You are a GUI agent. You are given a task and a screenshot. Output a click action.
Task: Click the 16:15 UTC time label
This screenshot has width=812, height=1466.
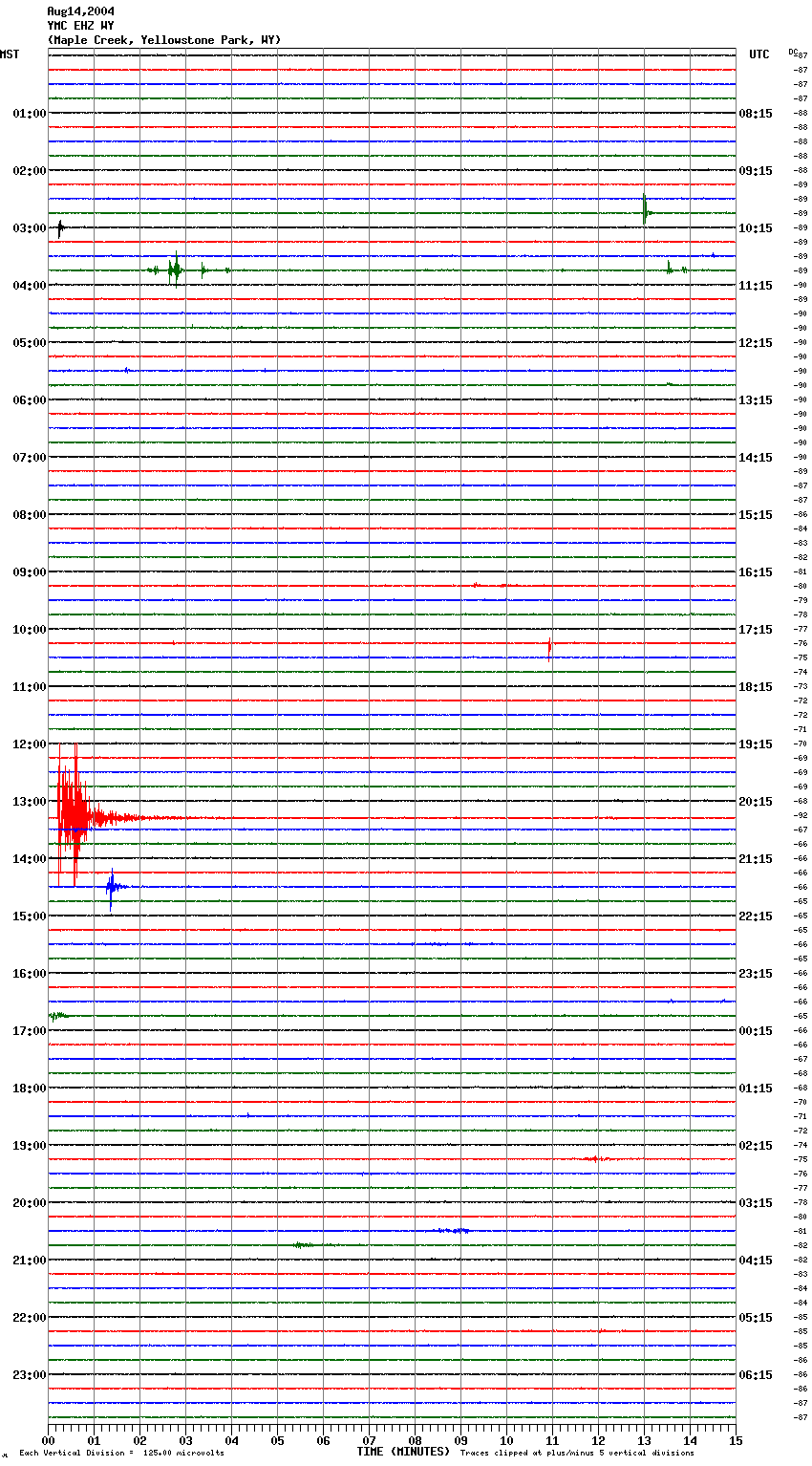pyautogui.click(x=756, y=572)
